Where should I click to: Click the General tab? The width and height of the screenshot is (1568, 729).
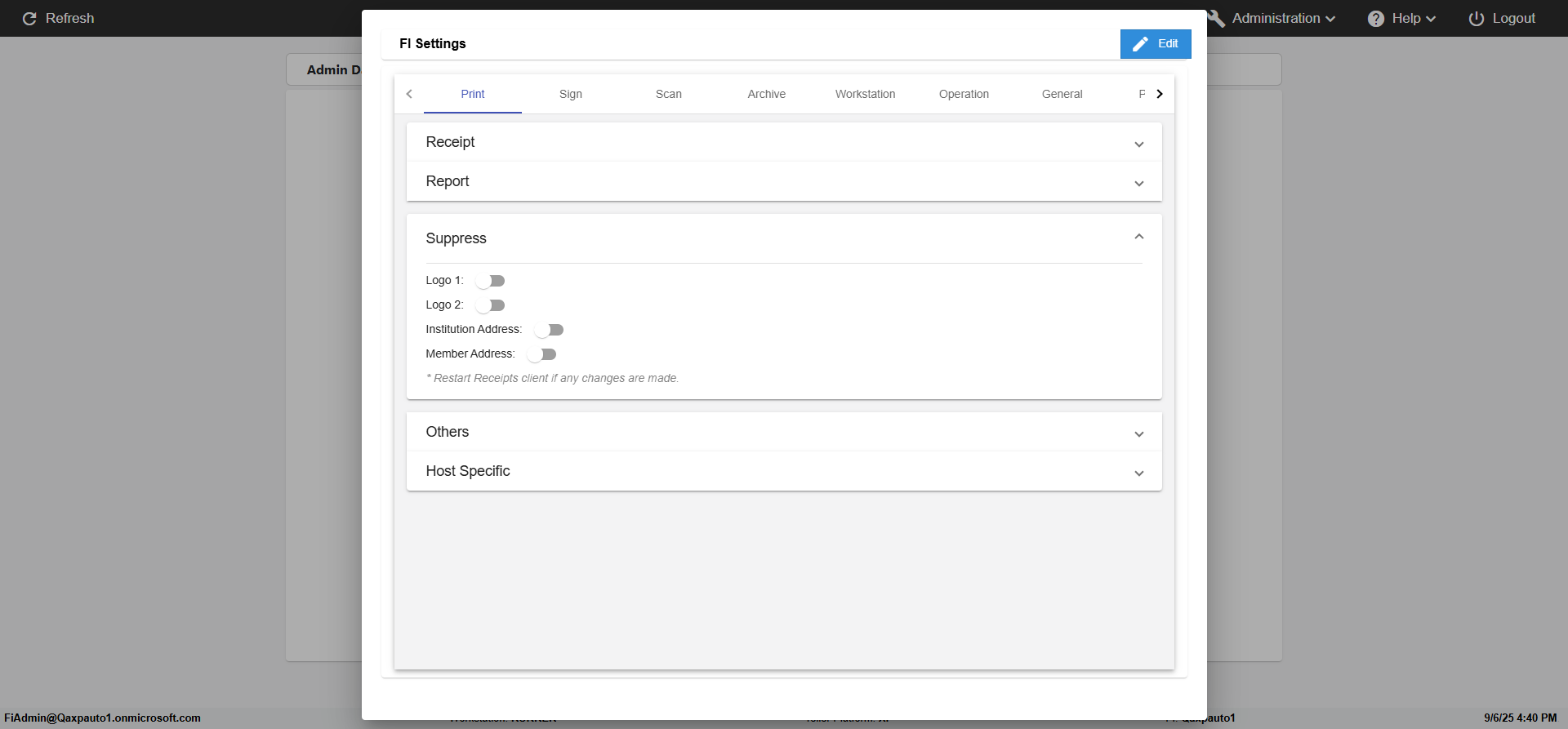coord(1062,94)
